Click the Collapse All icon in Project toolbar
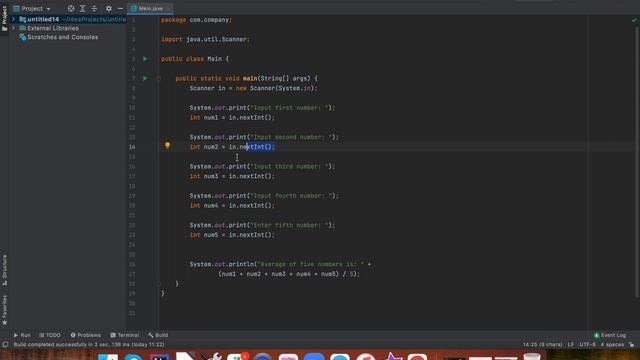 coord(94,9)
